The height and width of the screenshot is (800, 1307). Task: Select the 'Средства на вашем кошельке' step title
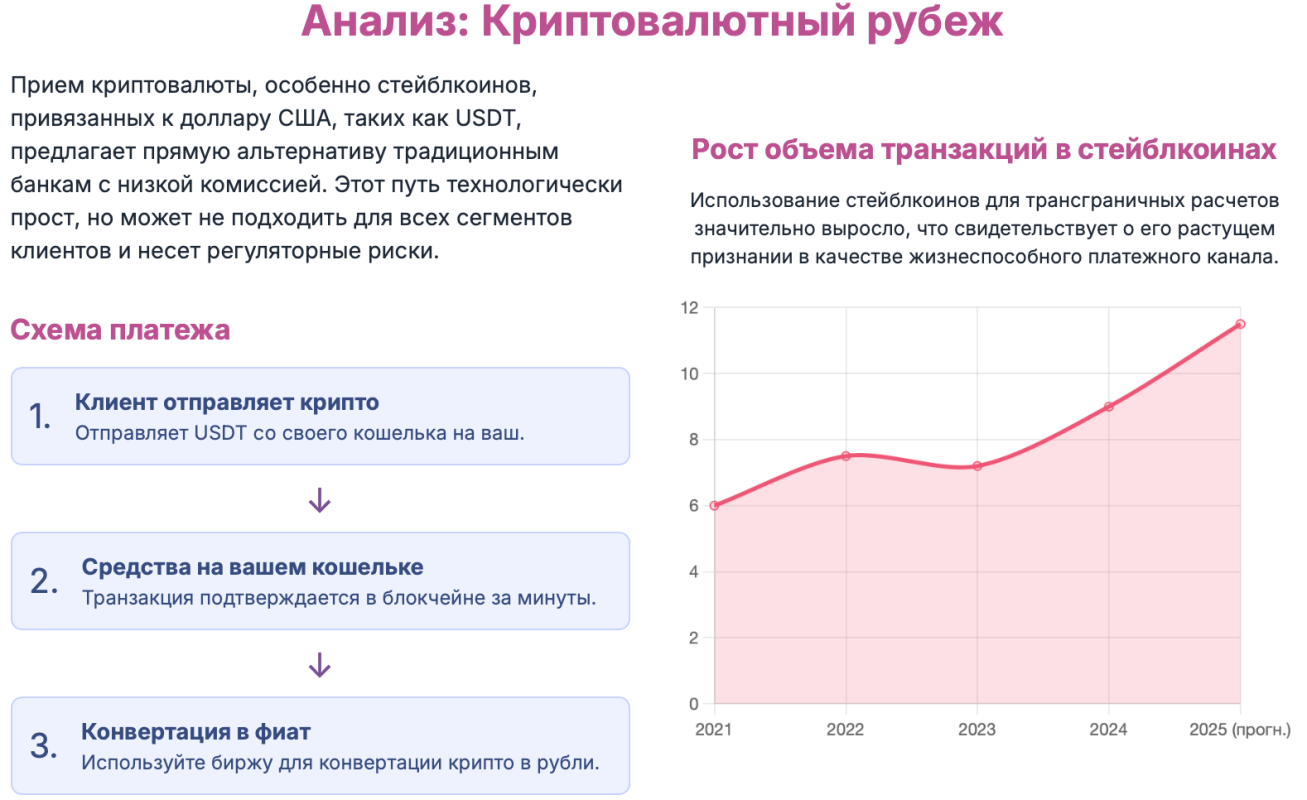coord(252,567)
